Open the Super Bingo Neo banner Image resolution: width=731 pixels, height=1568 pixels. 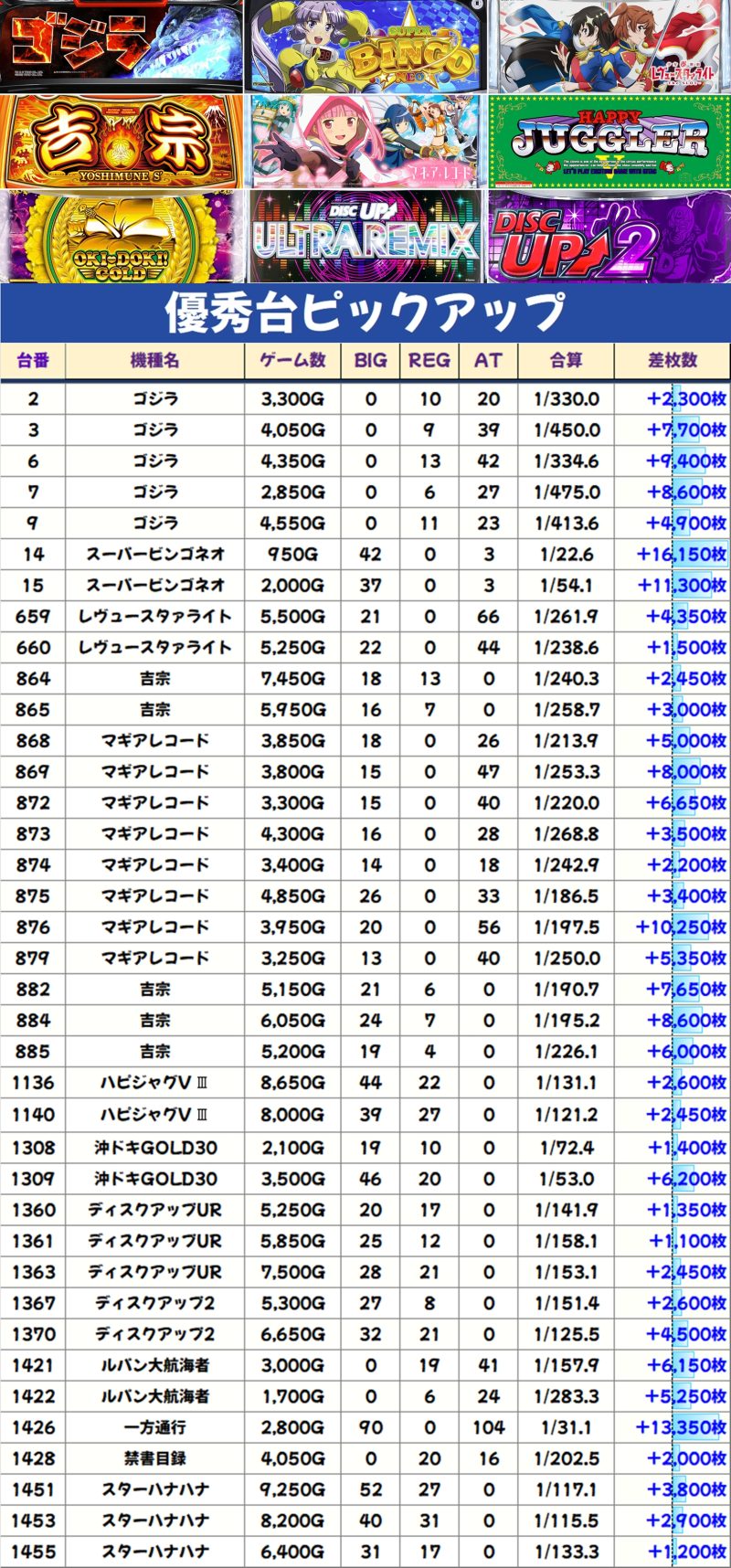[x=365, y=46]
